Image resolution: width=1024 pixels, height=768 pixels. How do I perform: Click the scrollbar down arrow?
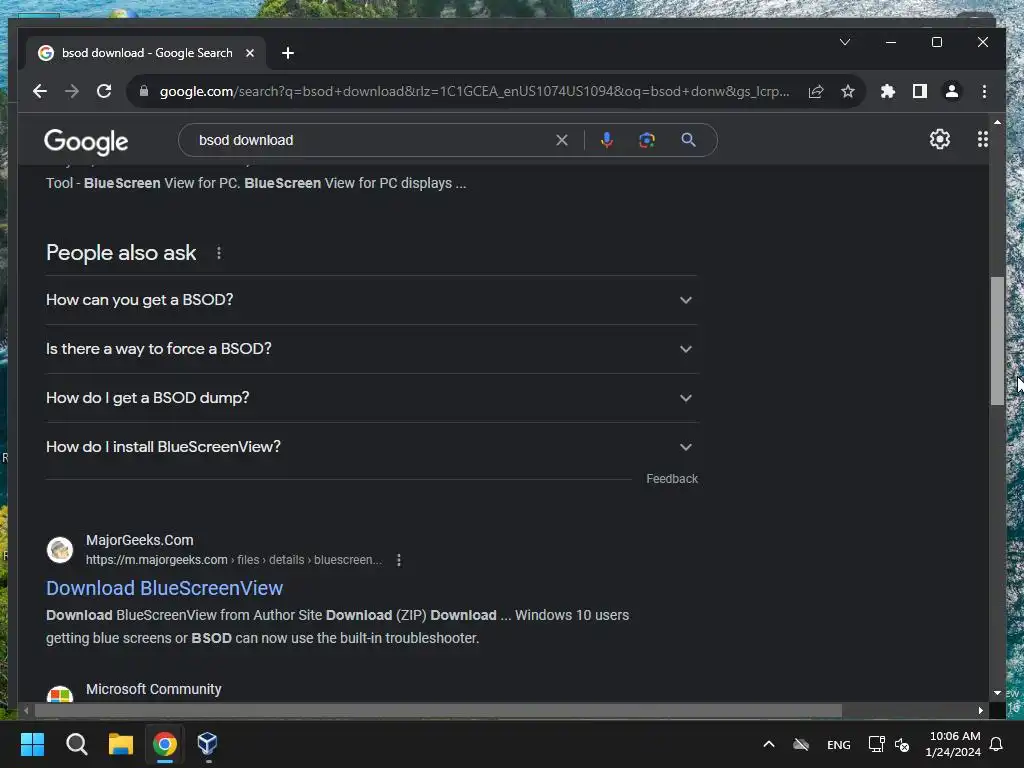click(x=997, y=693)
